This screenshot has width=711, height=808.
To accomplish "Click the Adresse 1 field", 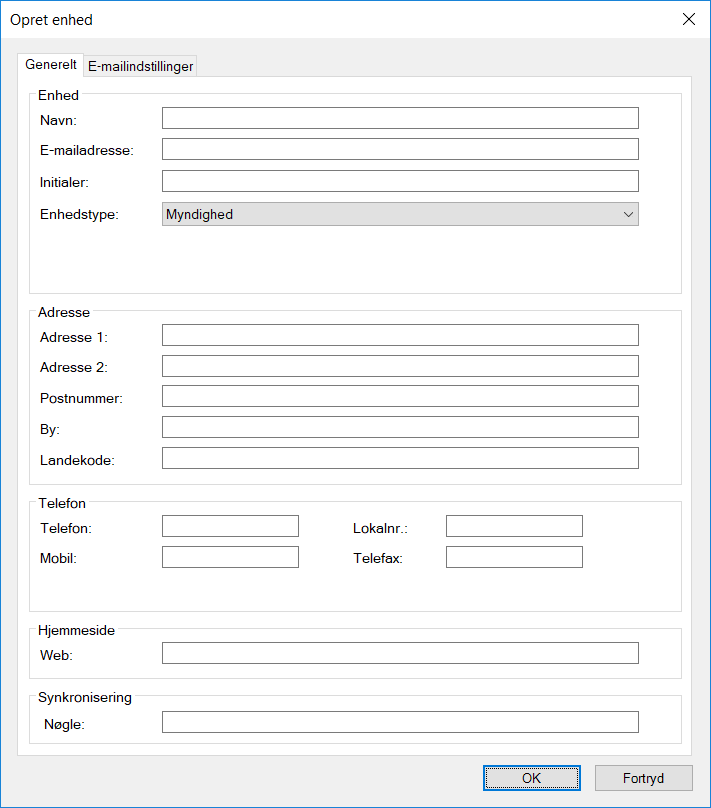I will [x=400, y=335].
